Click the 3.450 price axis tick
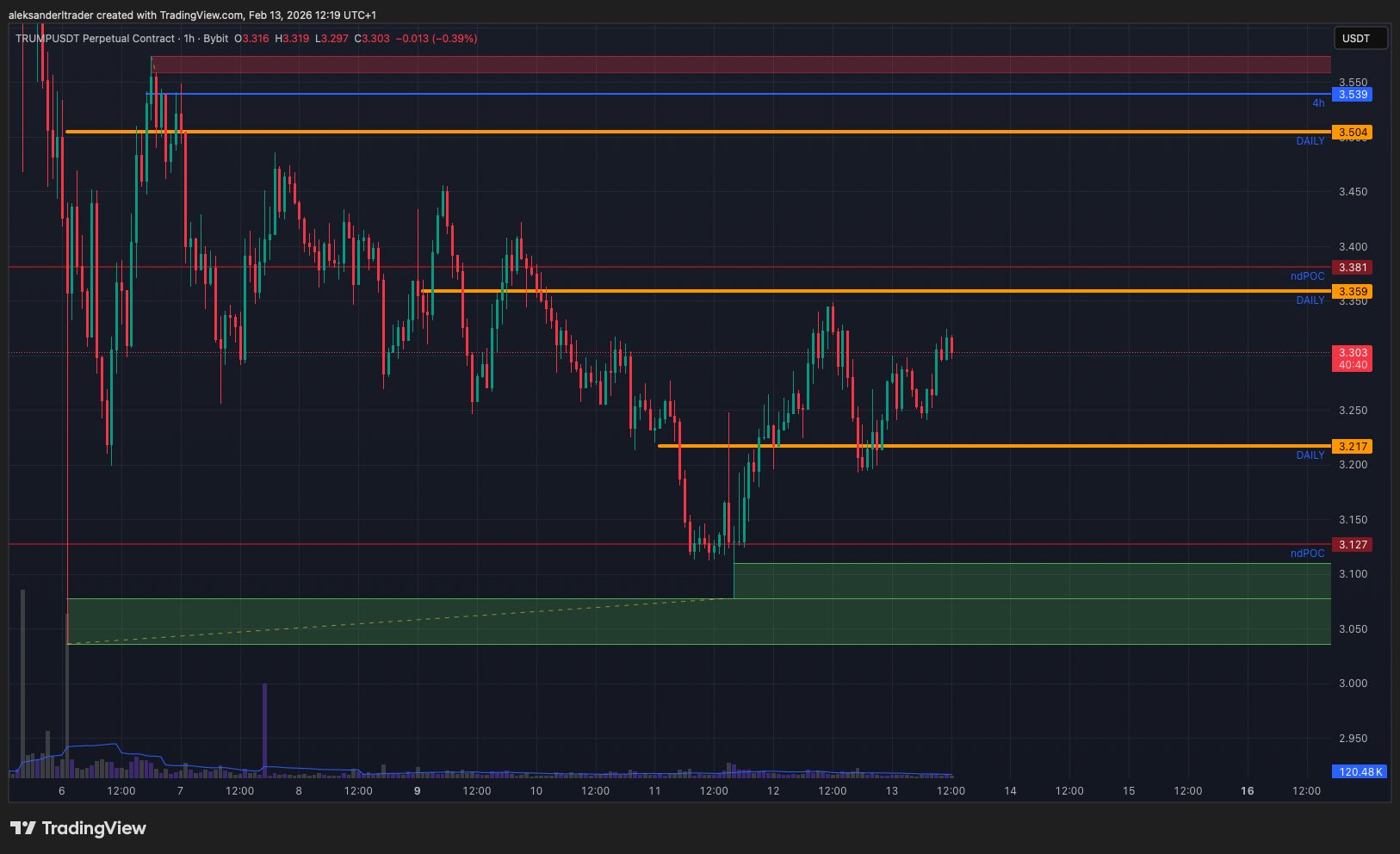 coord(1353,192)
